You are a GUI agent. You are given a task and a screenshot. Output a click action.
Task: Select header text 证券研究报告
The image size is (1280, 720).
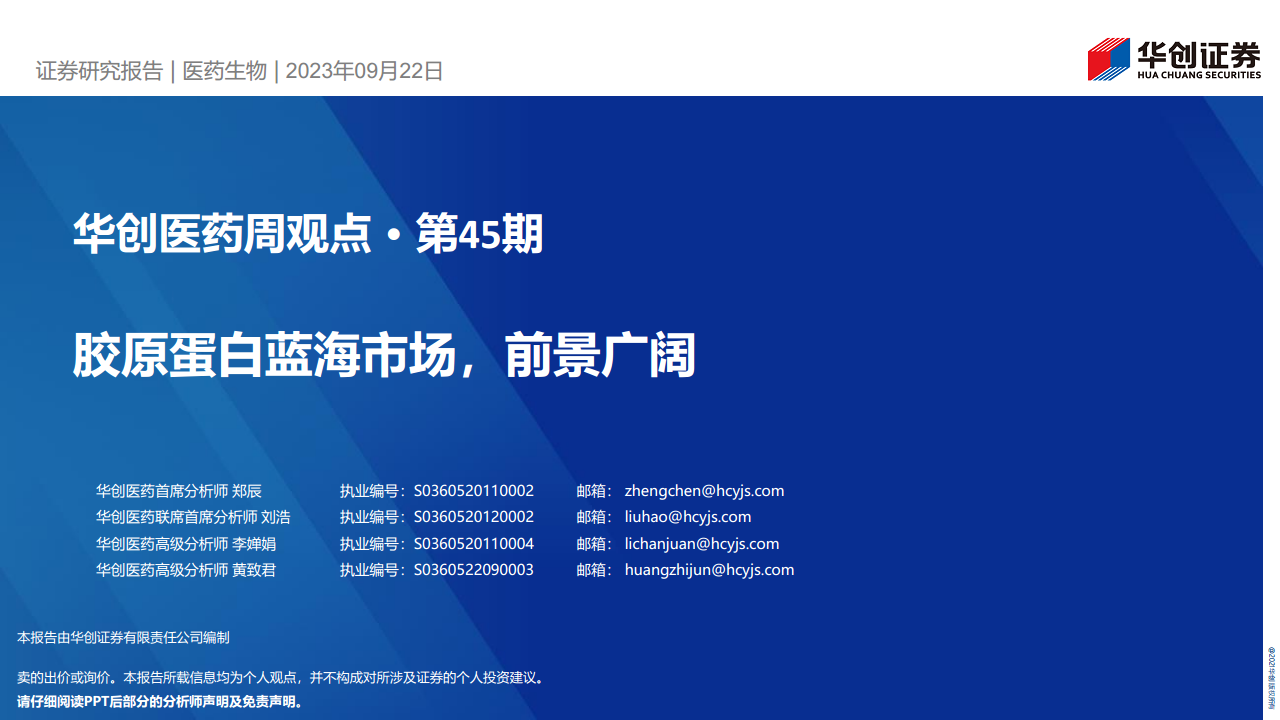pos(98,71)
